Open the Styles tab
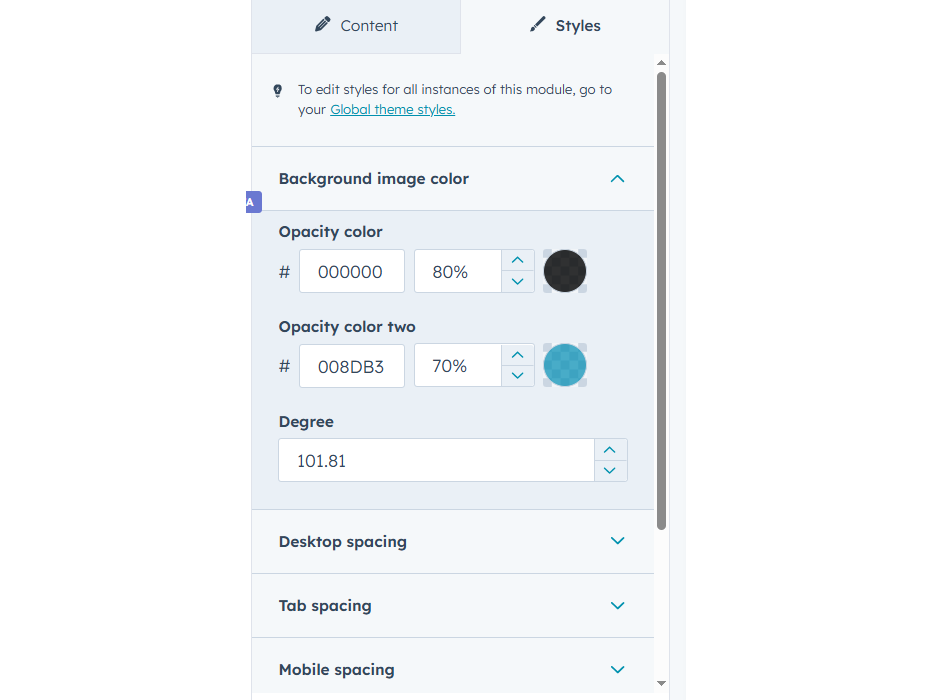Screen dimensions: 933x700 565,26
